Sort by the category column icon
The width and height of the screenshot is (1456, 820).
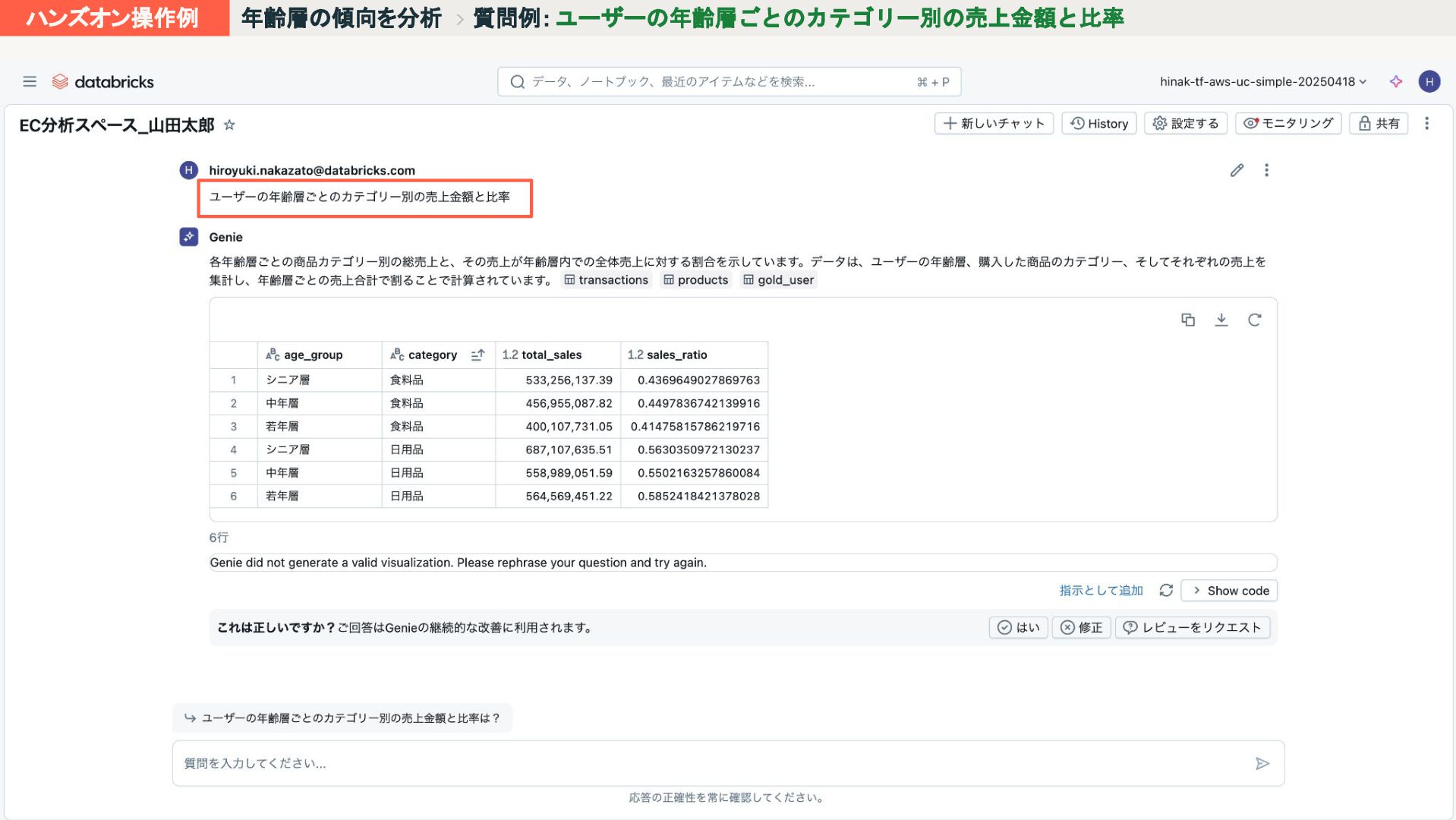pyautogui.click(x=477, y=355)
